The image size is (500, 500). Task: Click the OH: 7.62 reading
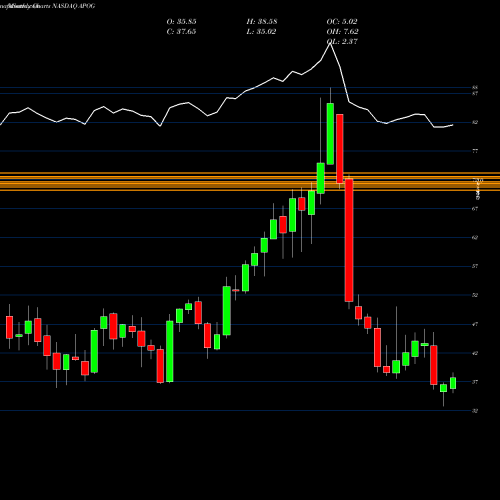click(342, 32)
